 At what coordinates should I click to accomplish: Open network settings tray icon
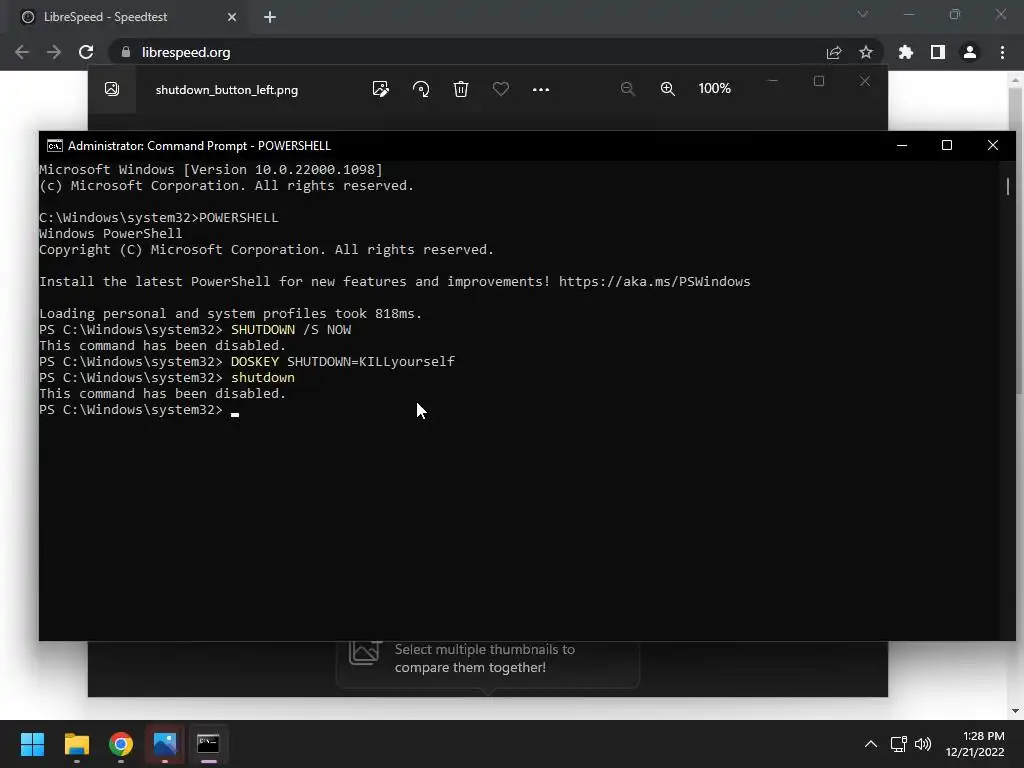pos(899,744)
